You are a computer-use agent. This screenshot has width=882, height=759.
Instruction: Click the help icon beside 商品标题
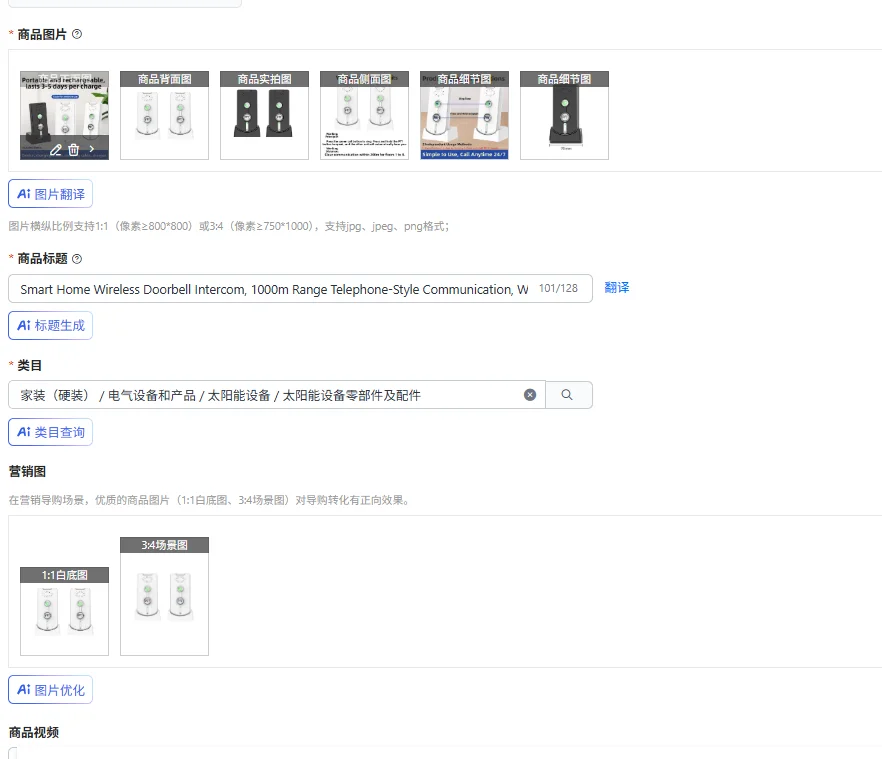pyautogui.click(x=77, y=259)
